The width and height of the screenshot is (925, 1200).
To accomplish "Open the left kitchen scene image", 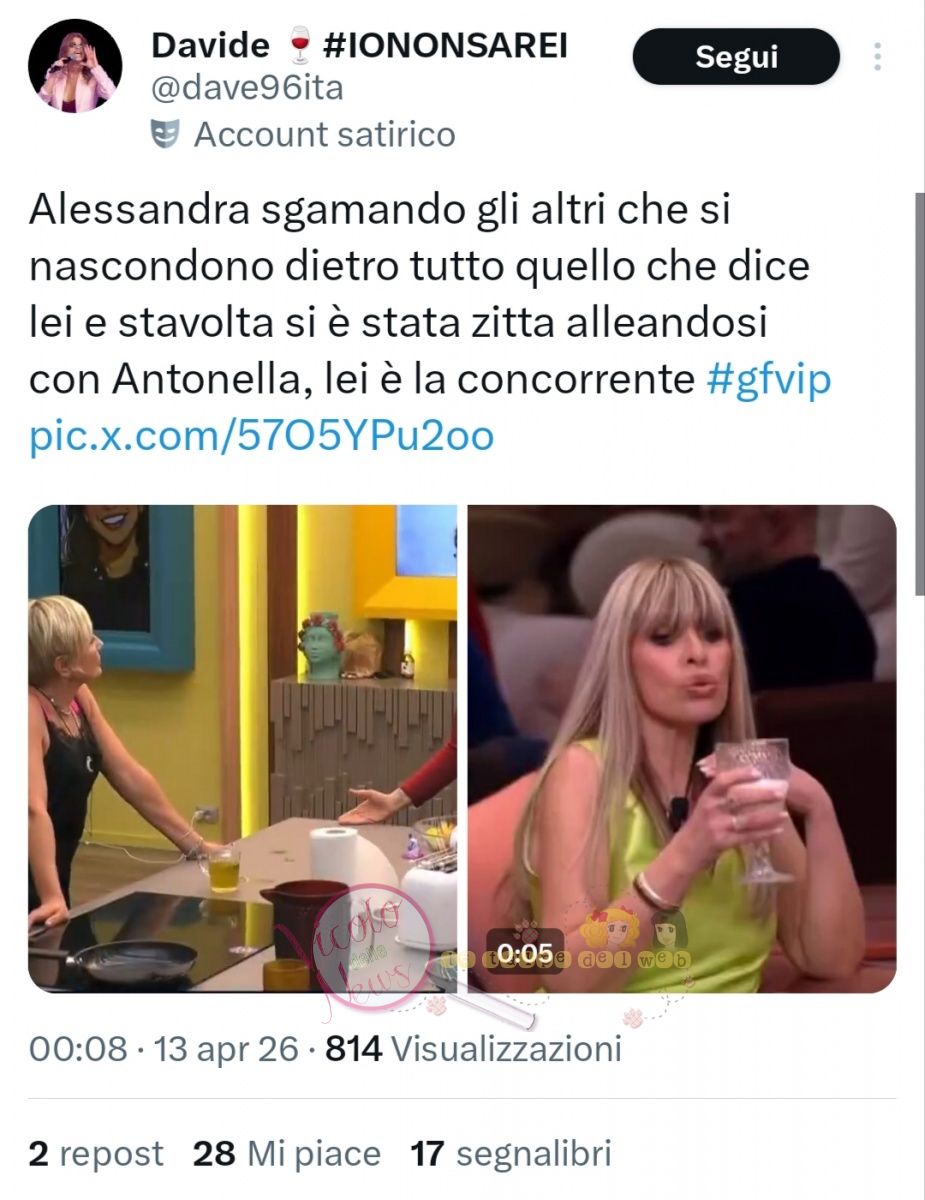I will point(242,749).
